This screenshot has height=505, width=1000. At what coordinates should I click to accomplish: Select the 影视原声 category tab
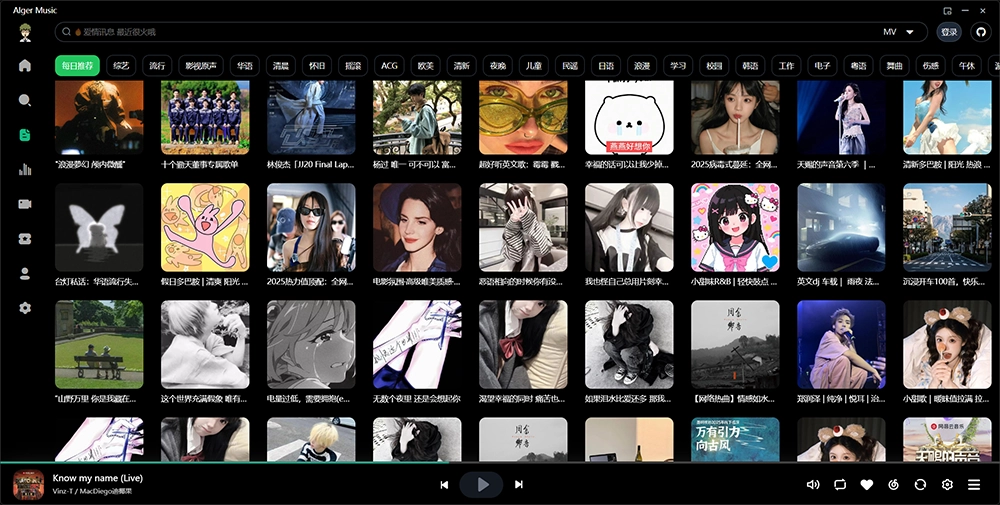pos(201,66)
